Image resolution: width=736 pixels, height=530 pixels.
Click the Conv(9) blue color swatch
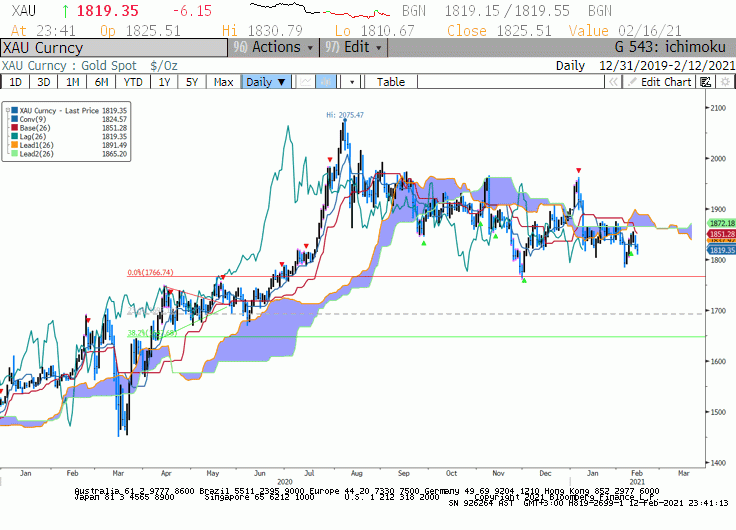coord(15,119)
